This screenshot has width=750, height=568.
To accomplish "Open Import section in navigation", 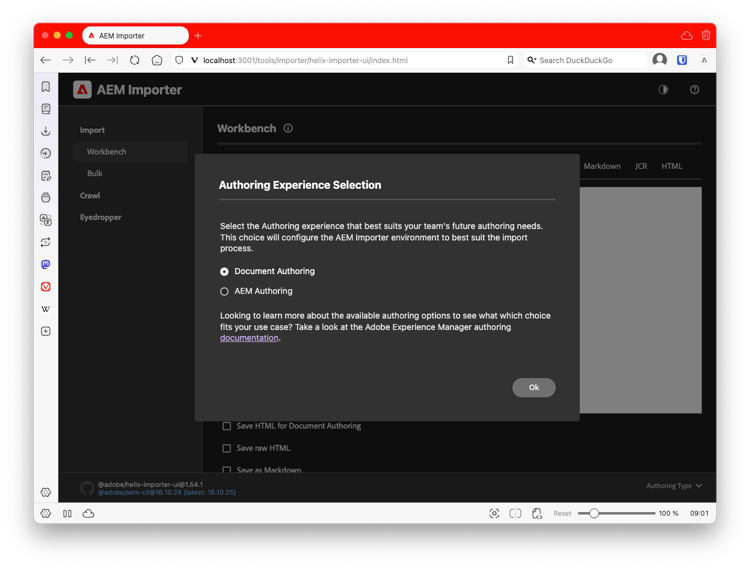I will click(x=92, y=130).
